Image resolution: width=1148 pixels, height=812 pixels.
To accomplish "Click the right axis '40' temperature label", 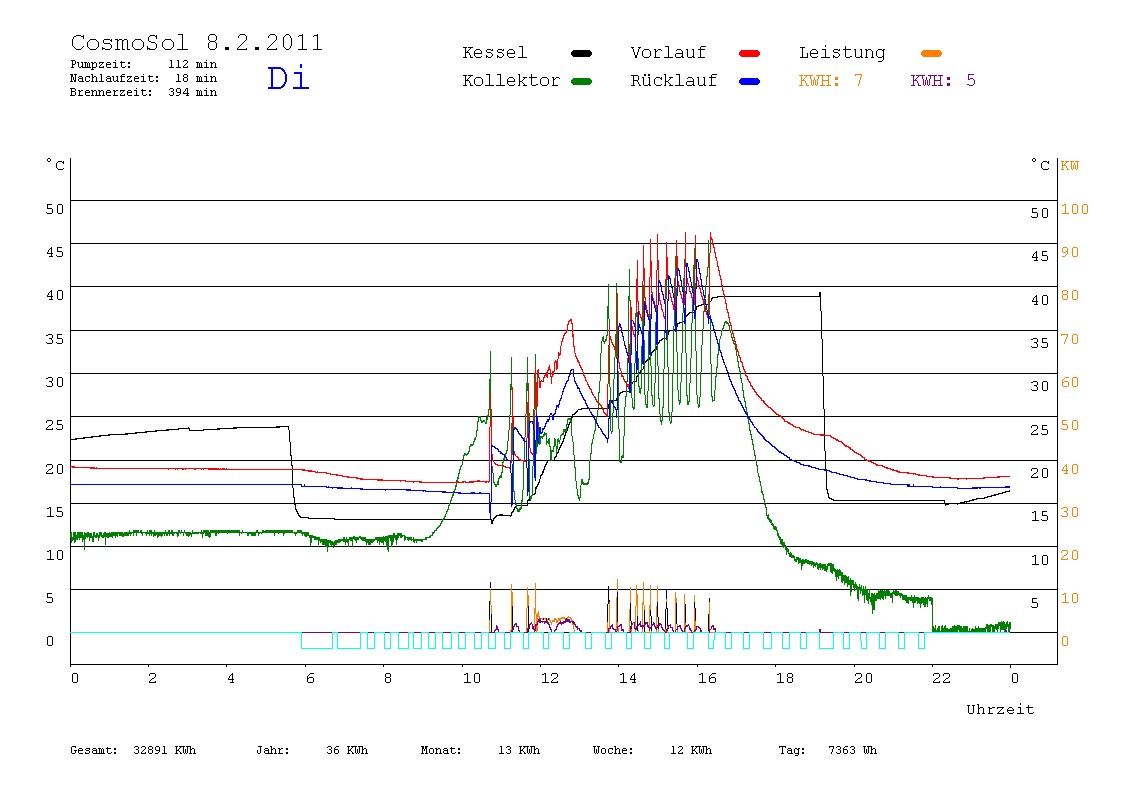I will coord(1040,300).
